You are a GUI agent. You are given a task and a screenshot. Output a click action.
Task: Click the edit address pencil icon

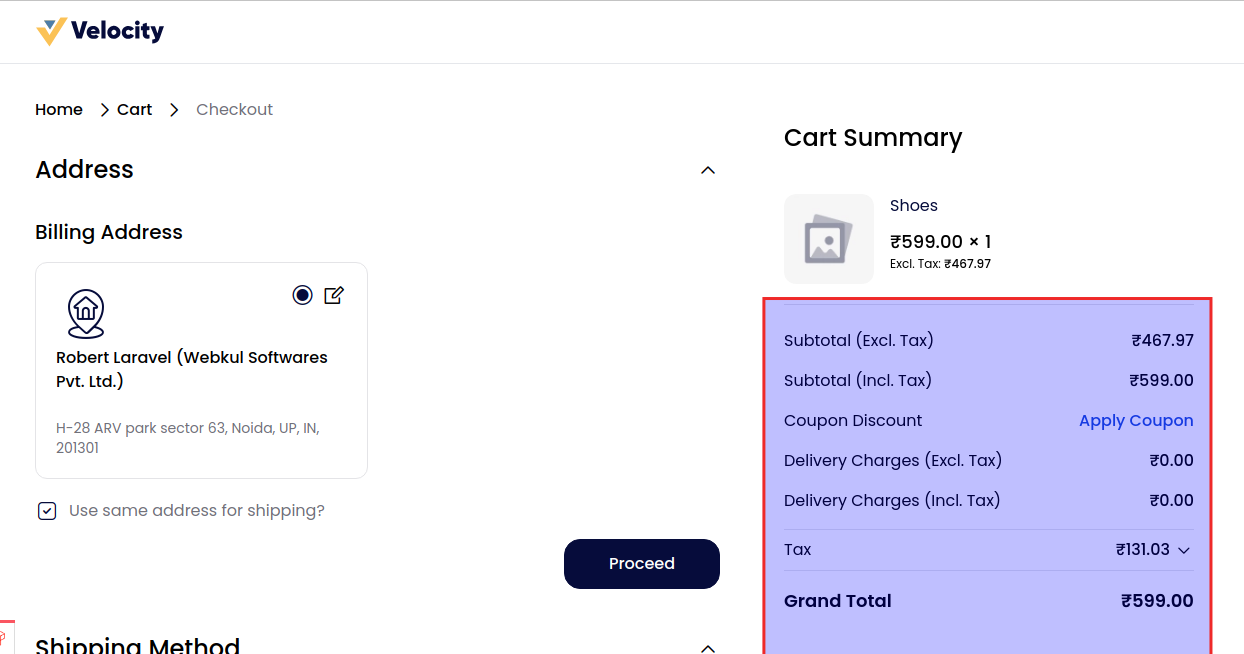coord(334,295)
